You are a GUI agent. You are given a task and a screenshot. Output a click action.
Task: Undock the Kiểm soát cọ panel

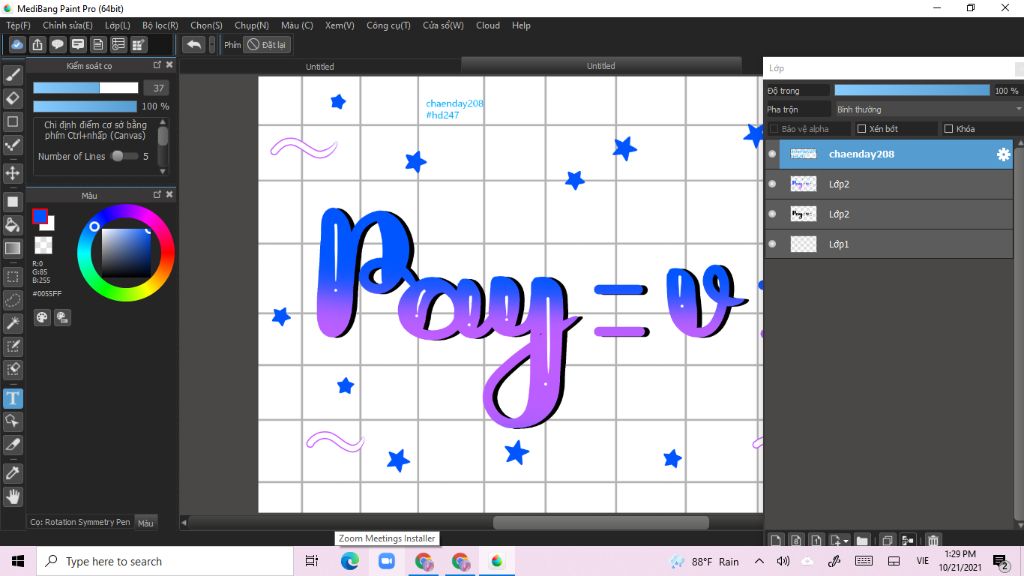coord(157,65)
